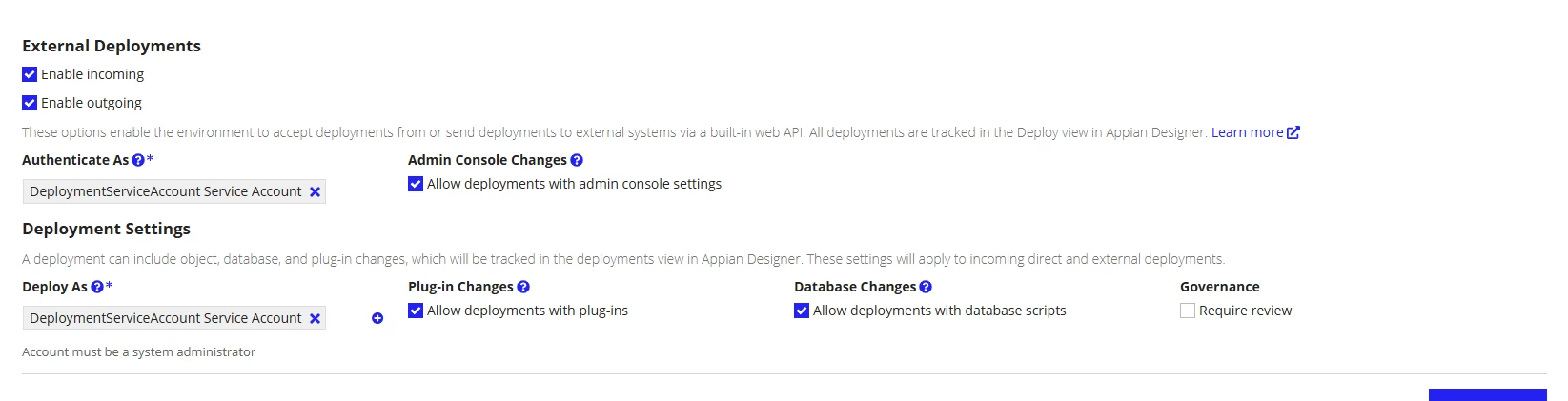Toggle Allow deployments with database scripts
The image size is (1568, 401).
pyautogui.click(x=802, y=311)
